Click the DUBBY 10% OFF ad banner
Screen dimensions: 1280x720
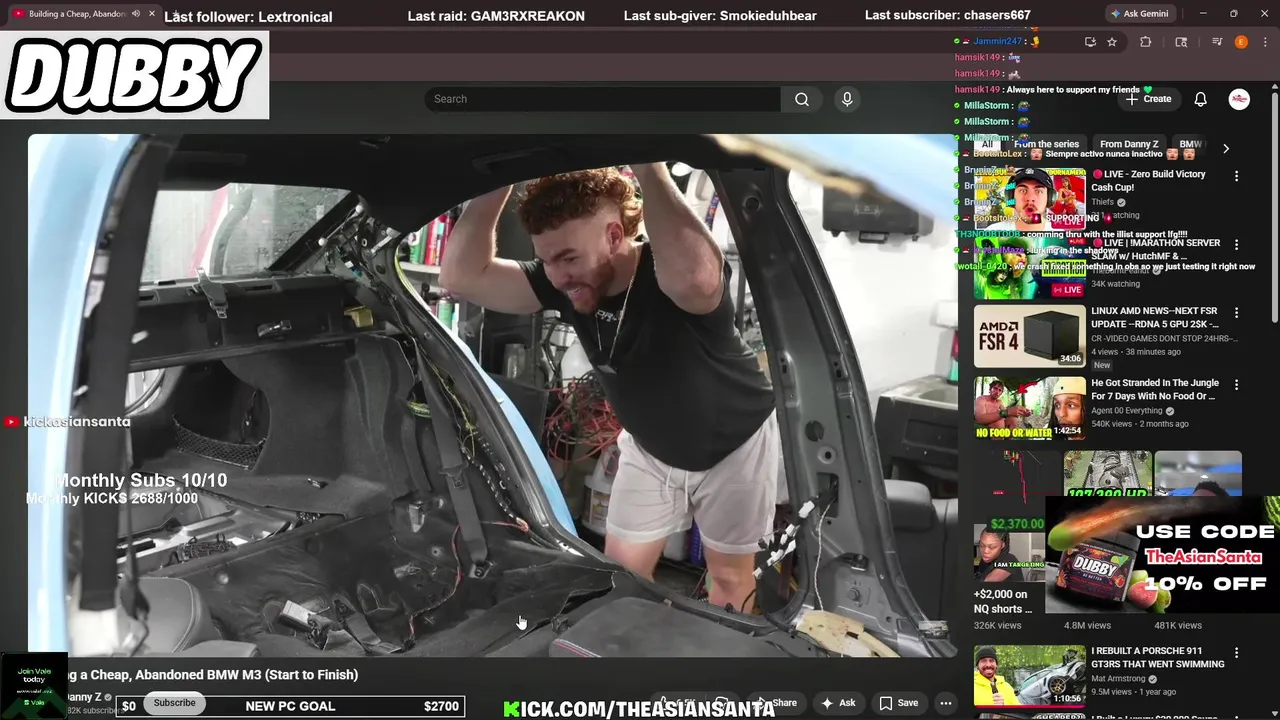pyautogui.click(x=1162, y=555)
